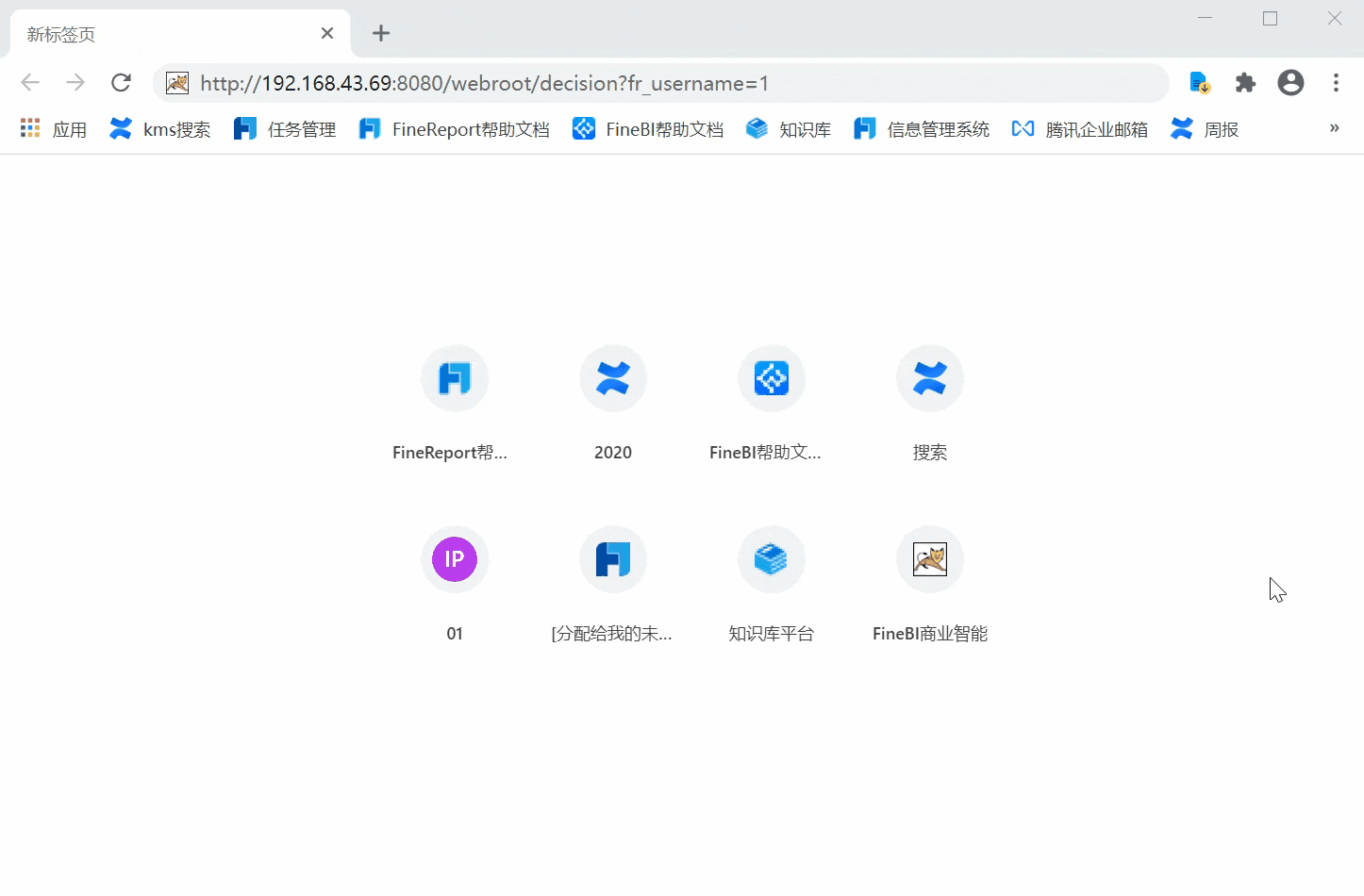The height and width of the screenshot is (896, 1364).
Task: Open a new tab with plus button
Action: [x=381, y=34]
